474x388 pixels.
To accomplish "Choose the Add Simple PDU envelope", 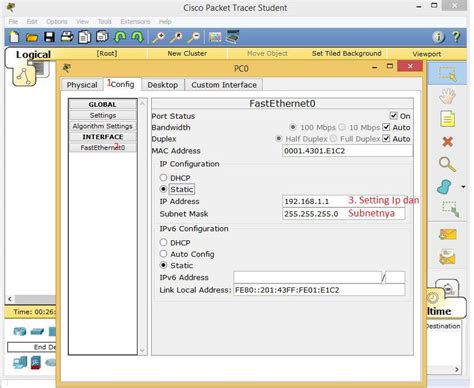I will (447, 235).
